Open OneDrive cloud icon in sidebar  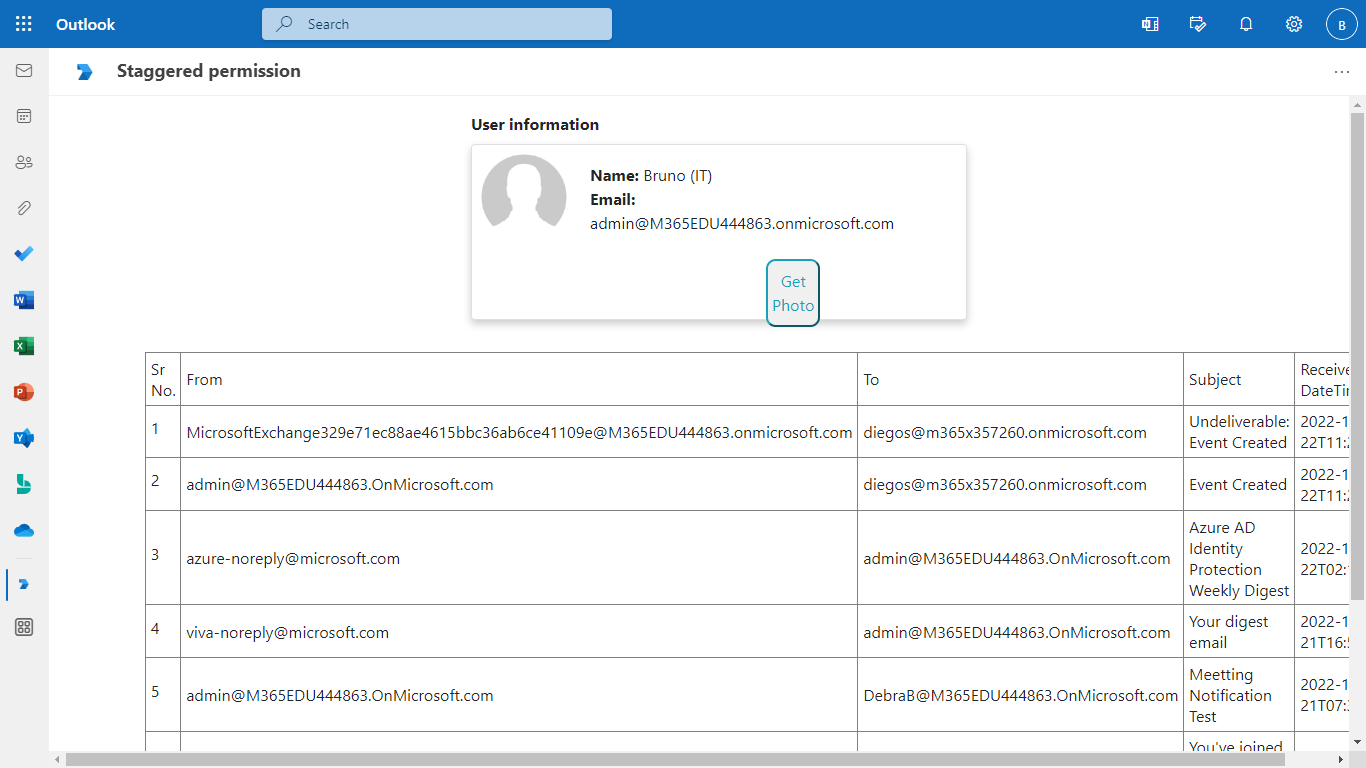point(24,530)
